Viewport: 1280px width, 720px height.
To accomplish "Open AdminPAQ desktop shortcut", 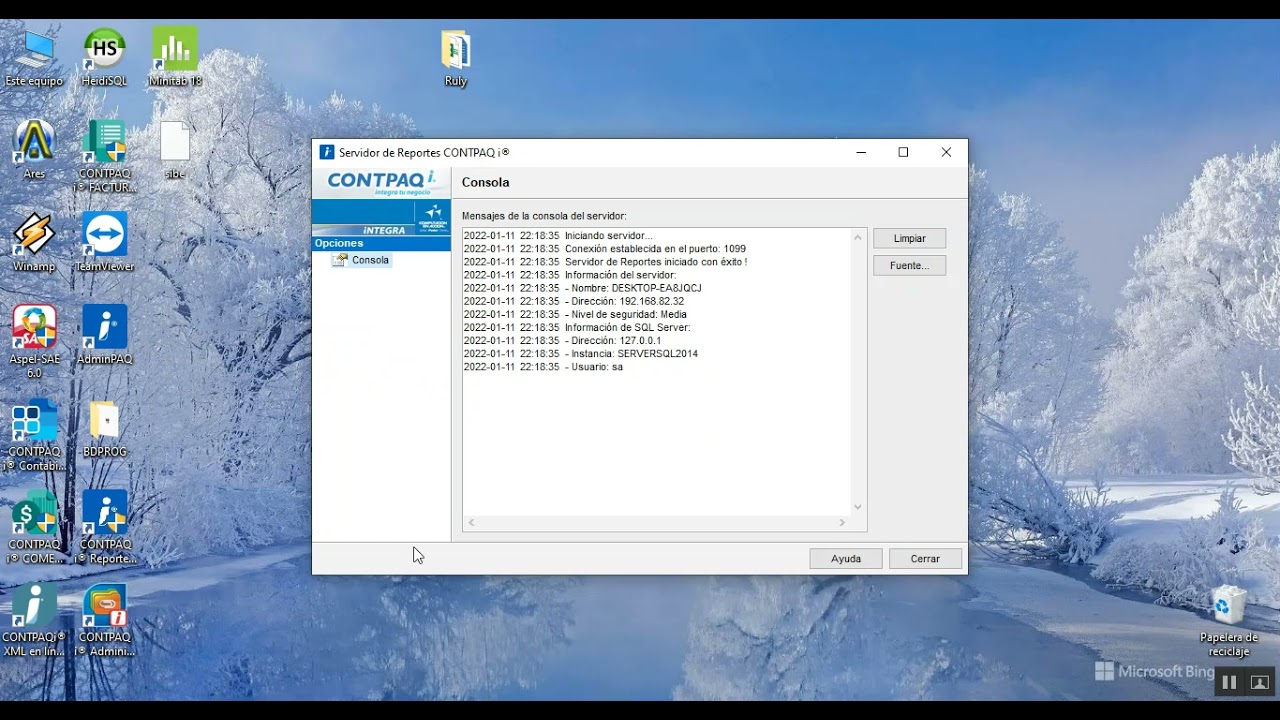I will [x=105, y=335].
